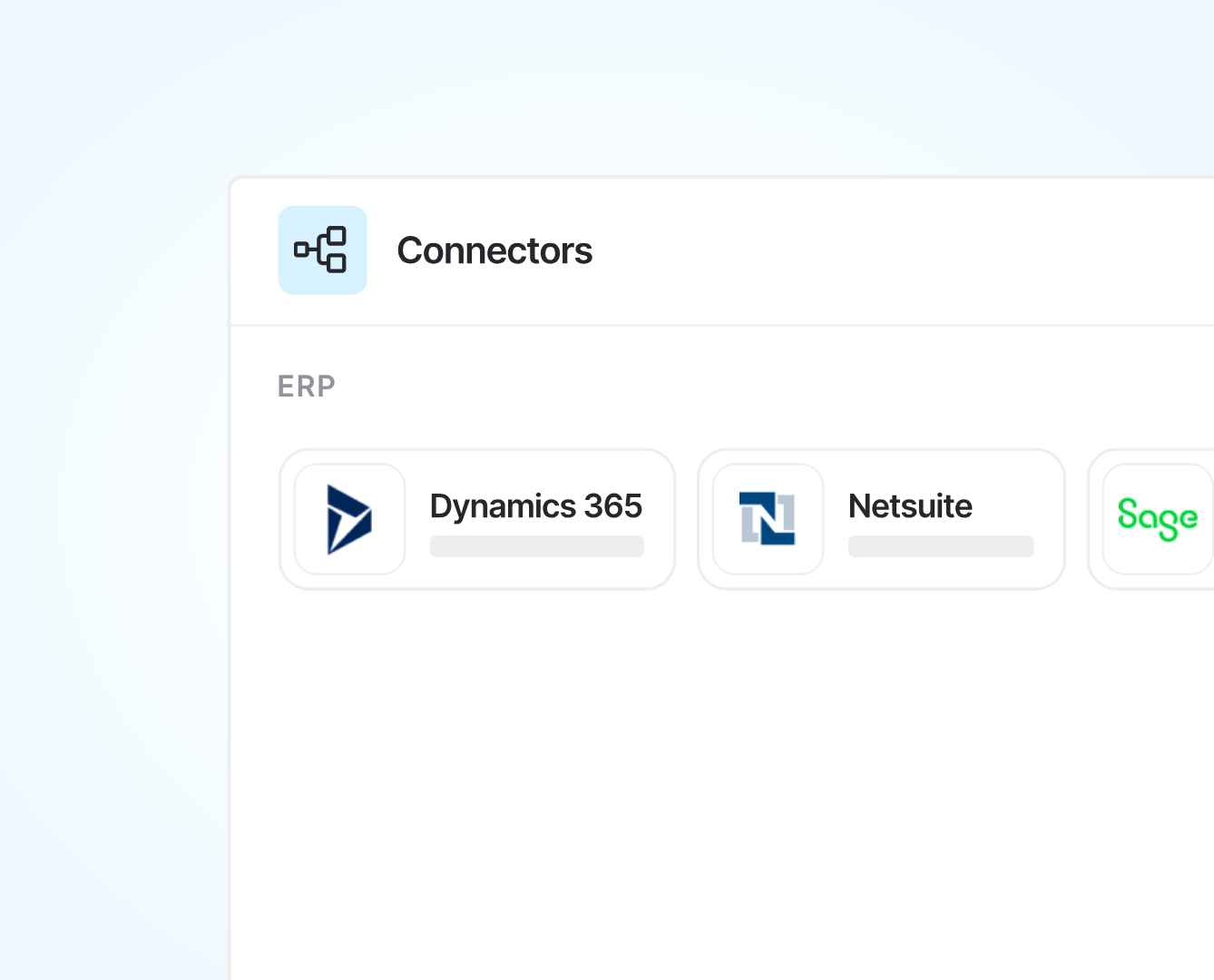Click the Netsuite logo icon

point(767,519)
